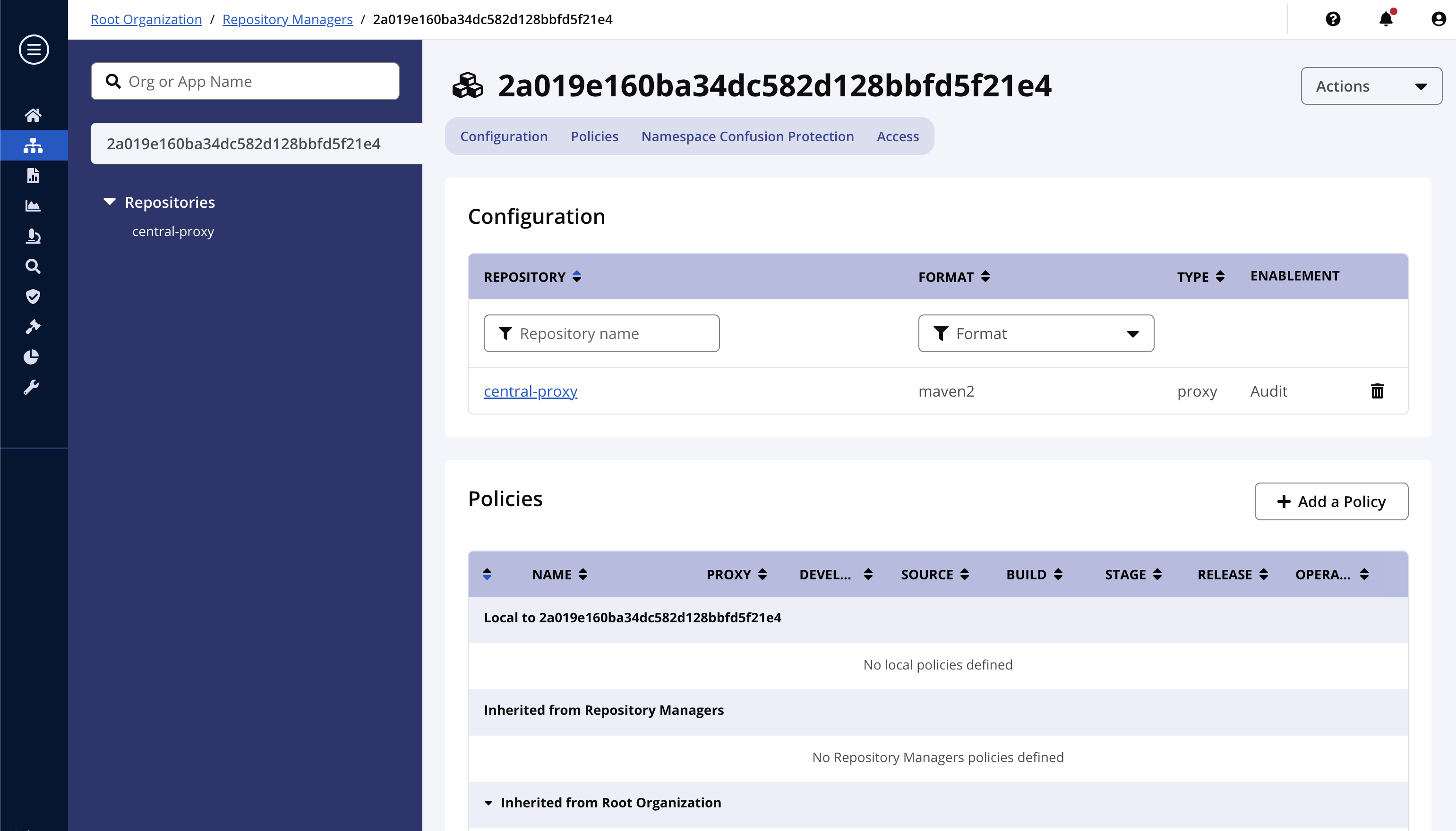Open the Actions dropdown menu
Viewport: 1456px width, 831px height.
pos(1371,86)
